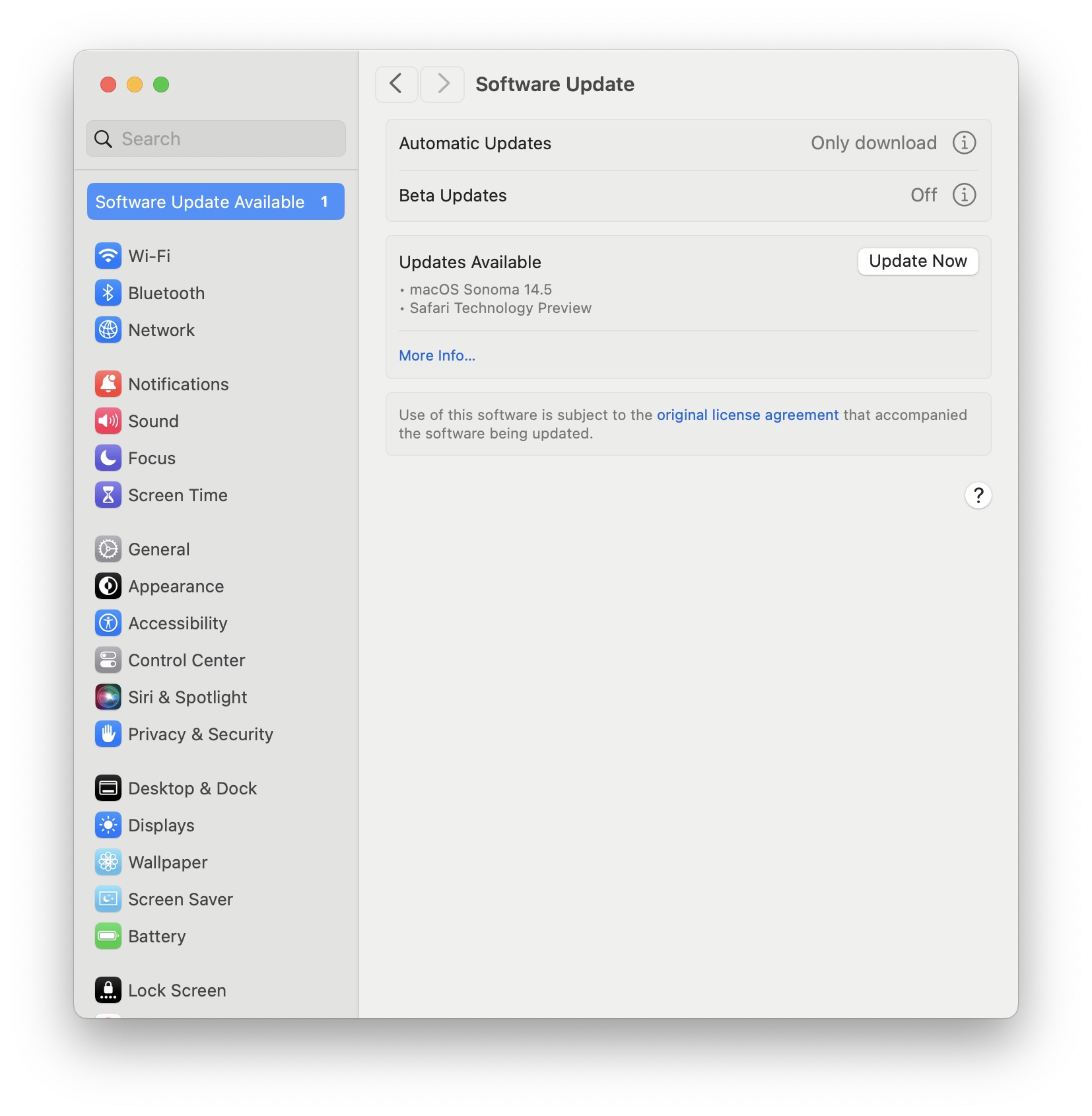
Task: Open the Lock Screen icon
Action: tap(108, 991)
